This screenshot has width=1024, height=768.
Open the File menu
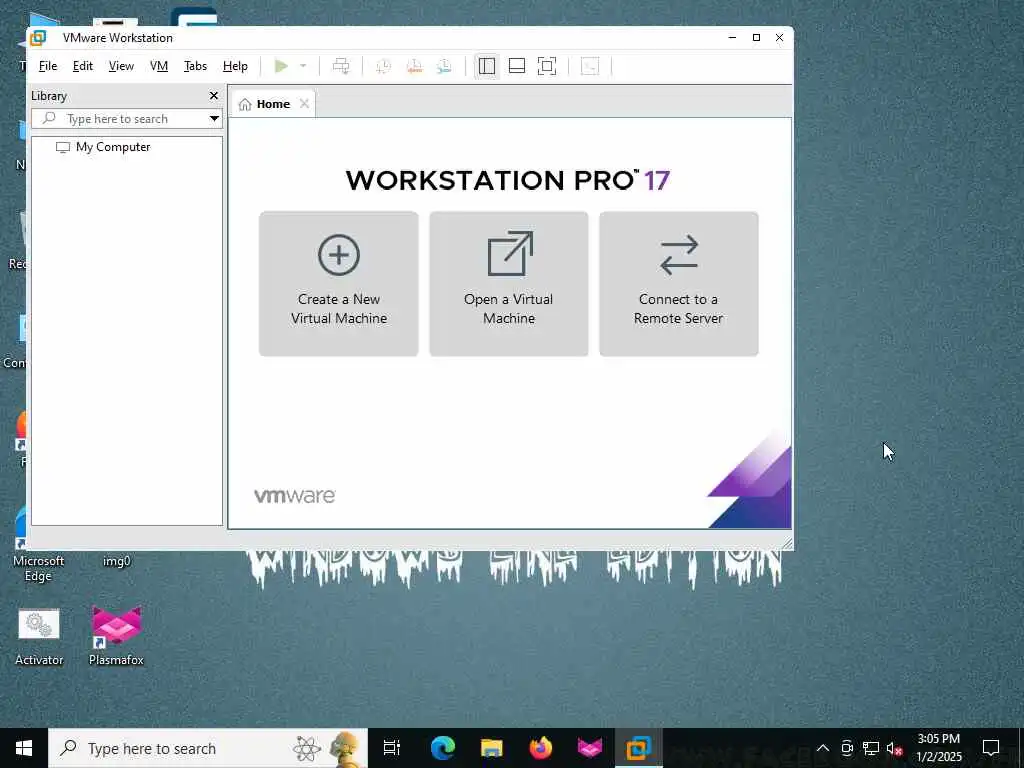click(x=48, y=66)
